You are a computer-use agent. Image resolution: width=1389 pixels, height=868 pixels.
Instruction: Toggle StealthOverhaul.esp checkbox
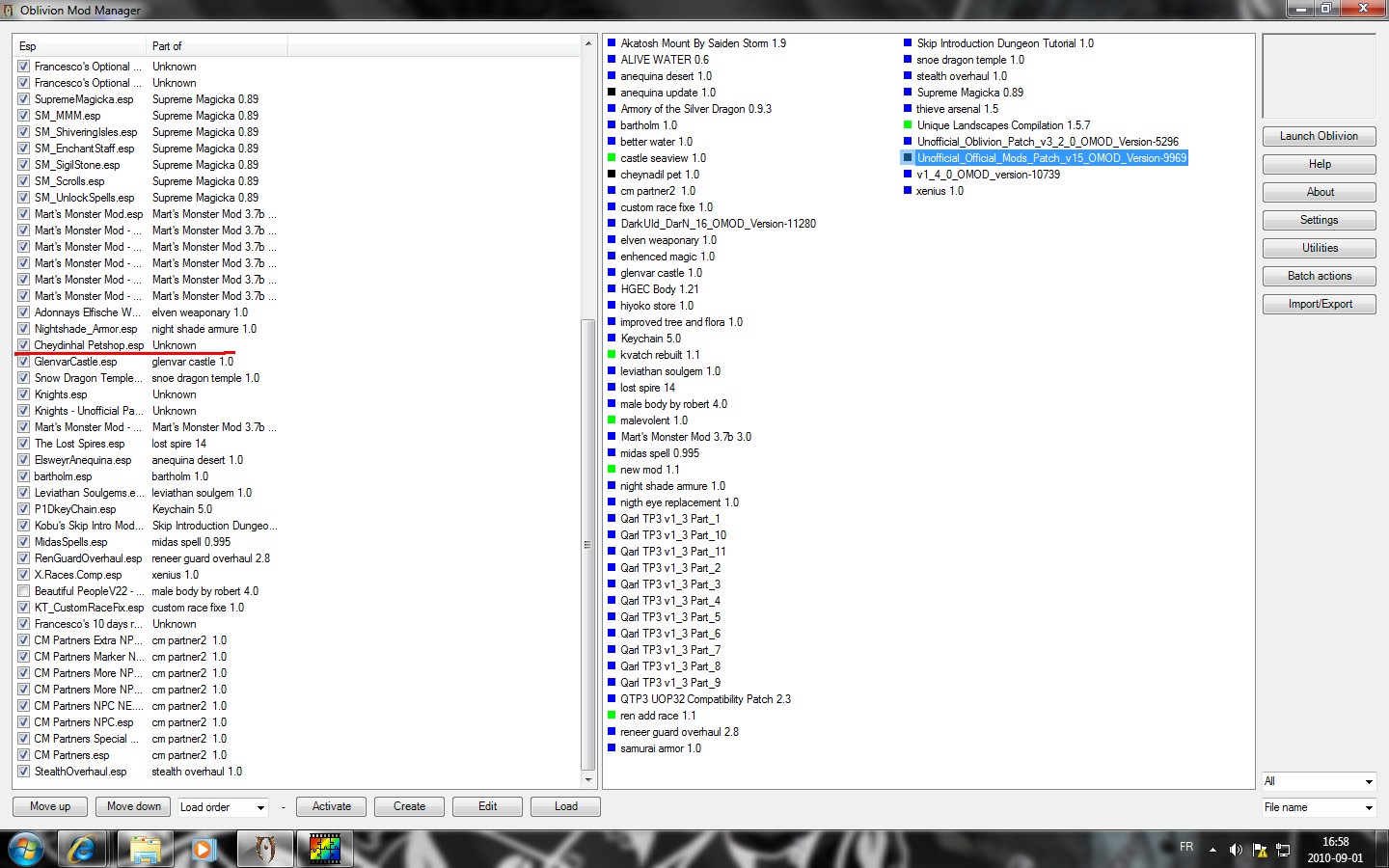pyautogui.click(x=23, y=772)
